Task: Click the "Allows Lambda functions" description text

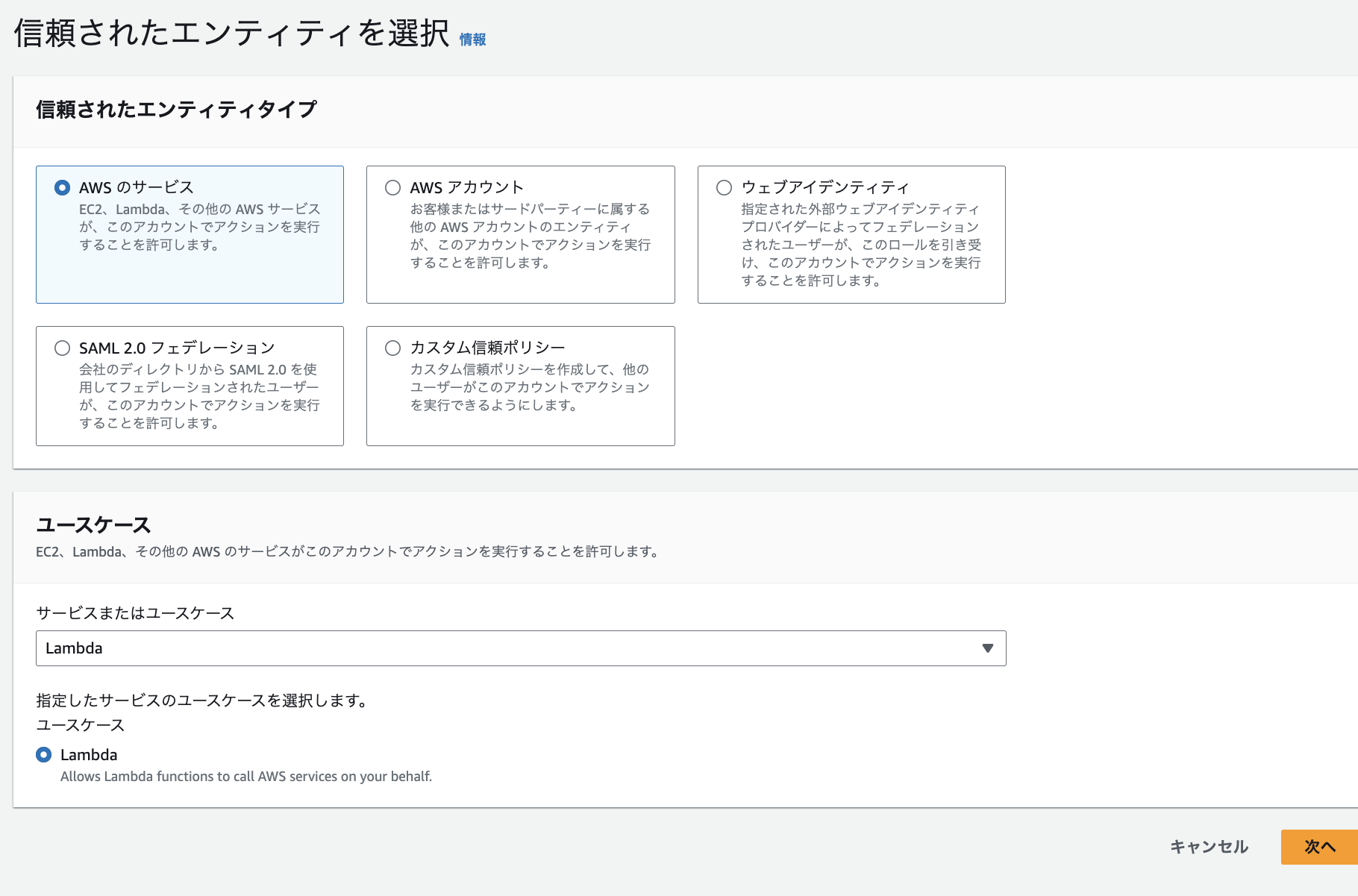Action: 245,777
